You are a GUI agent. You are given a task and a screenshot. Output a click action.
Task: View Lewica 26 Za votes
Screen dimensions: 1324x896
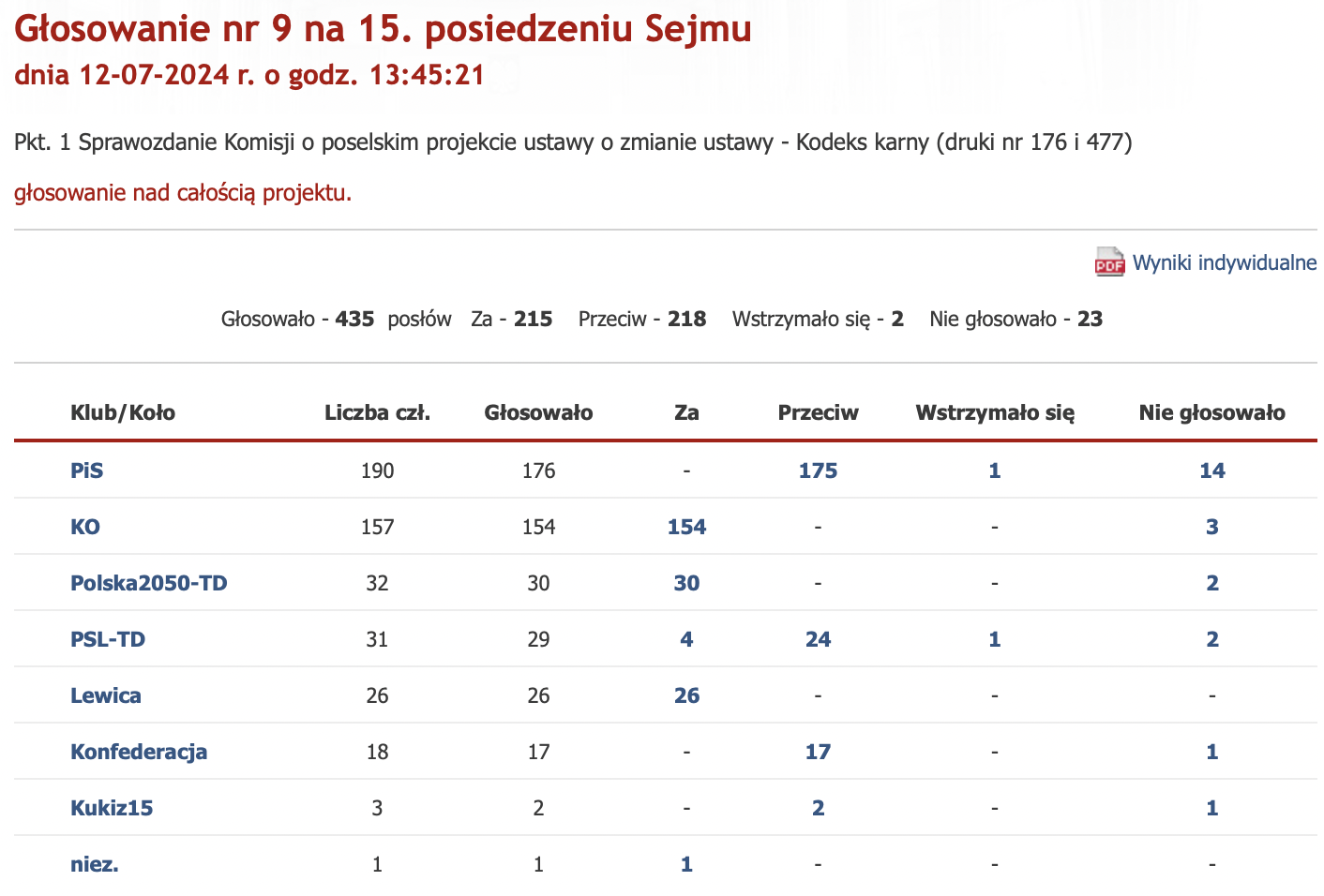pos(686,695)
